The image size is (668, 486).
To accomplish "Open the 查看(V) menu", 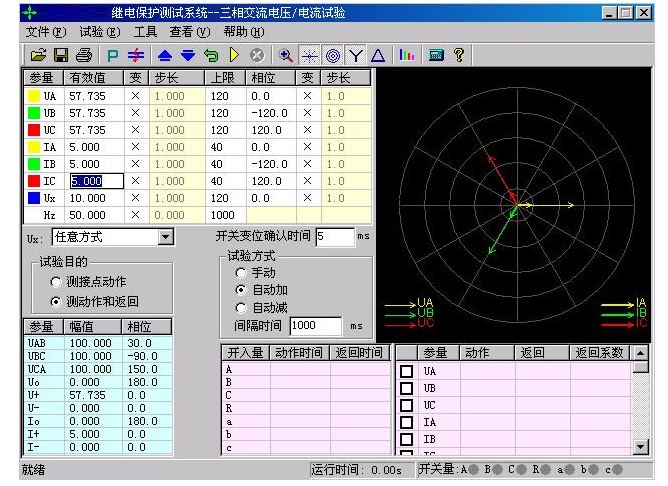I will [x=189, y=32].
